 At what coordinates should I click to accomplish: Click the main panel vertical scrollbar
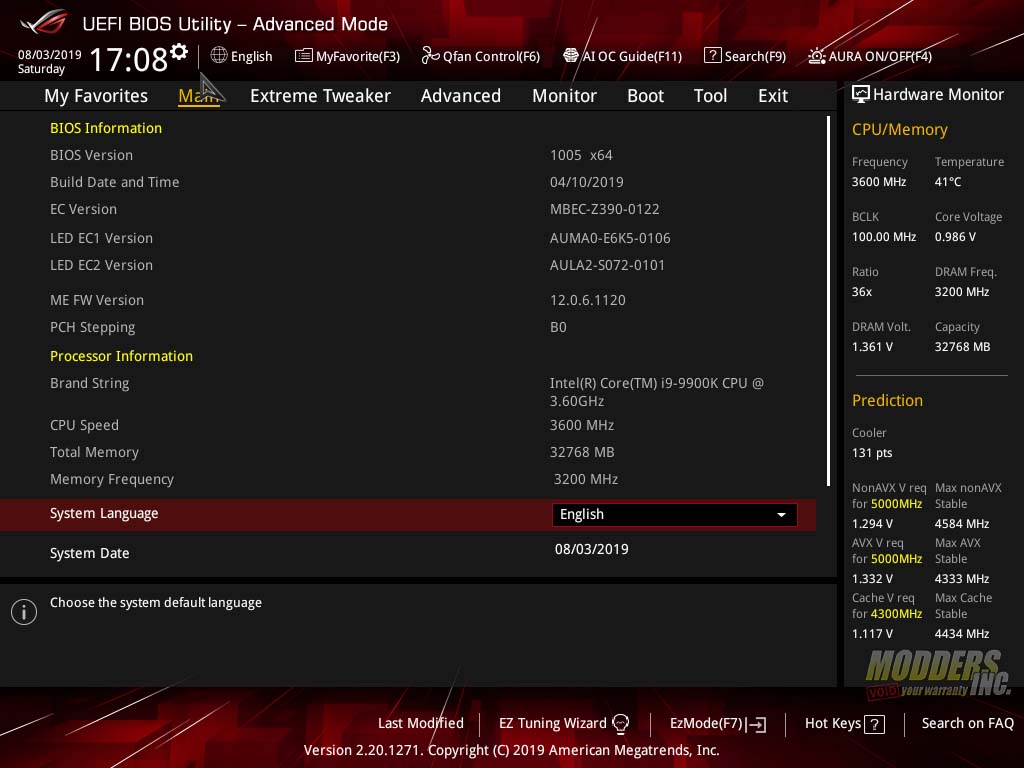(828, 301)
